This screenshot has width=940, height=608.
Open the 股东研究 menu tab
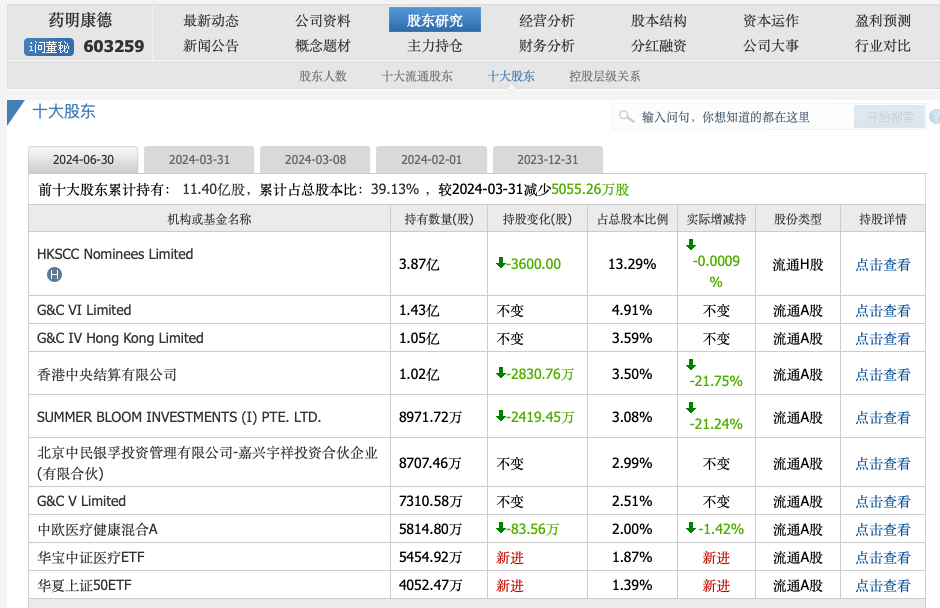[435, 20]
